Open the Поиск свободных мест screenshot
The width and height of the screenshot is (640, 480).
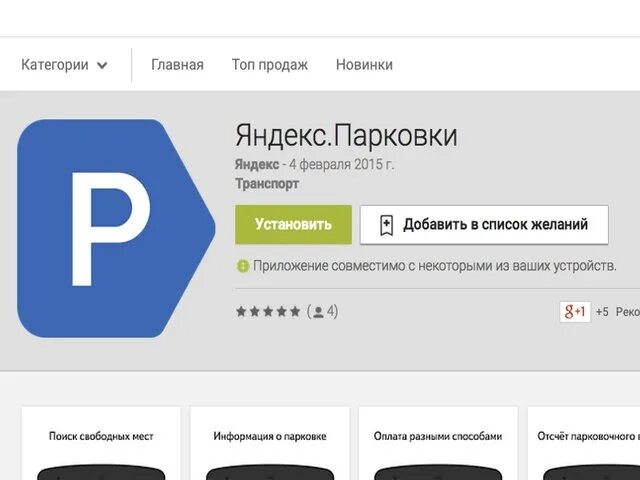coord(101,443)
